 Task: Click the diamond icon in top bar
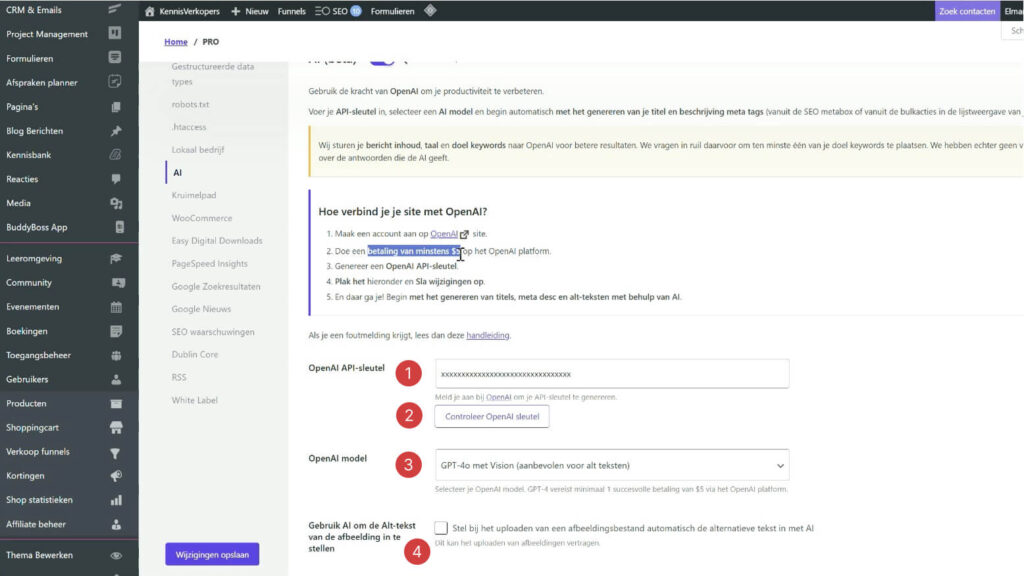click(430, 10)
